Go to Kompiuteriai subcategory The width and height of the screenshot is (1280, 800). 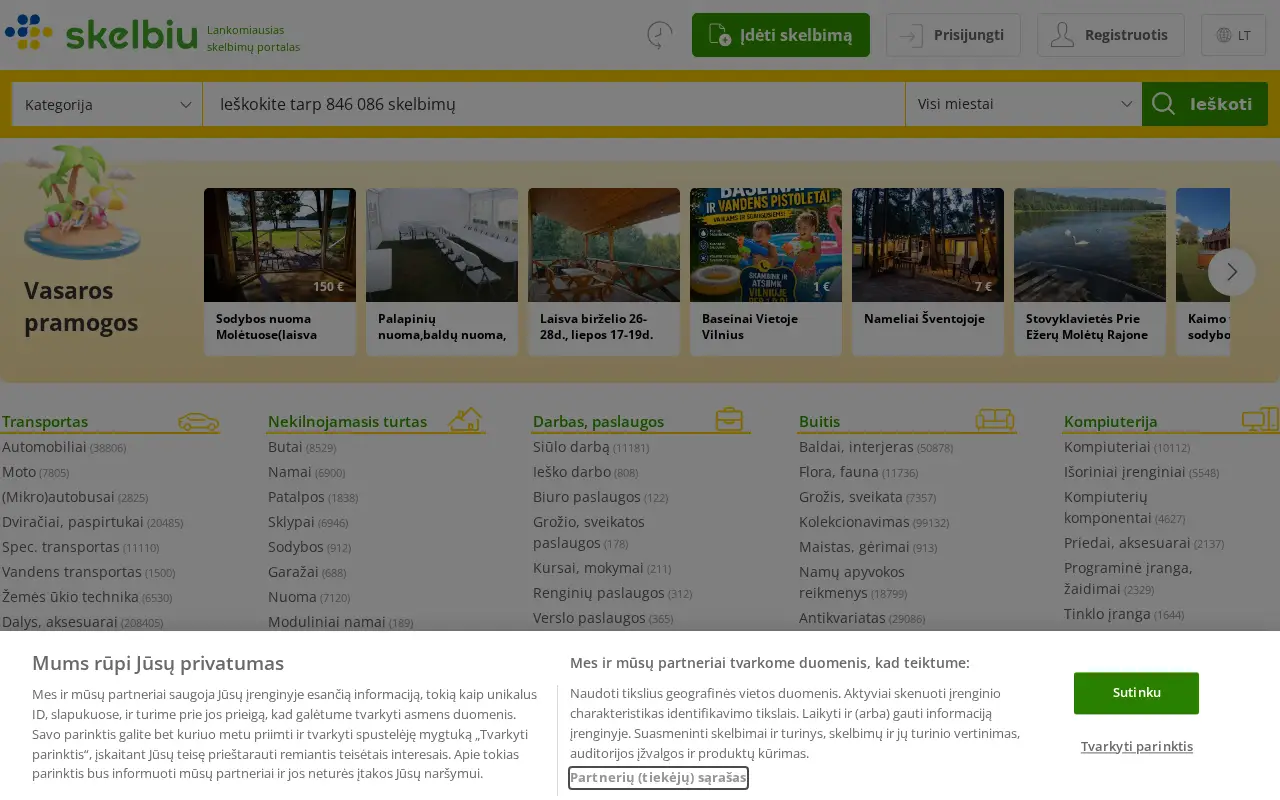pos(1107,447)
